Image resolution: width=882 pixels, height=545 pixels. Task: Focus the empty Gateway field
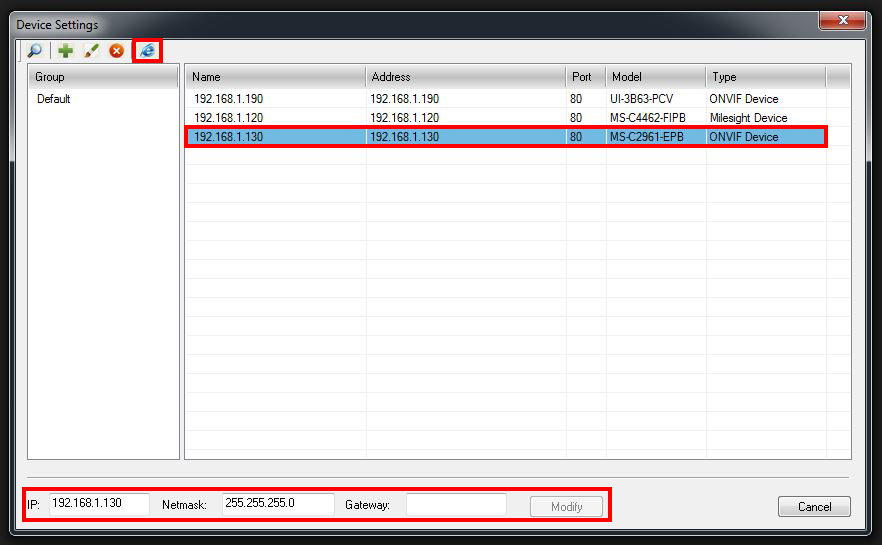point(456,505)
